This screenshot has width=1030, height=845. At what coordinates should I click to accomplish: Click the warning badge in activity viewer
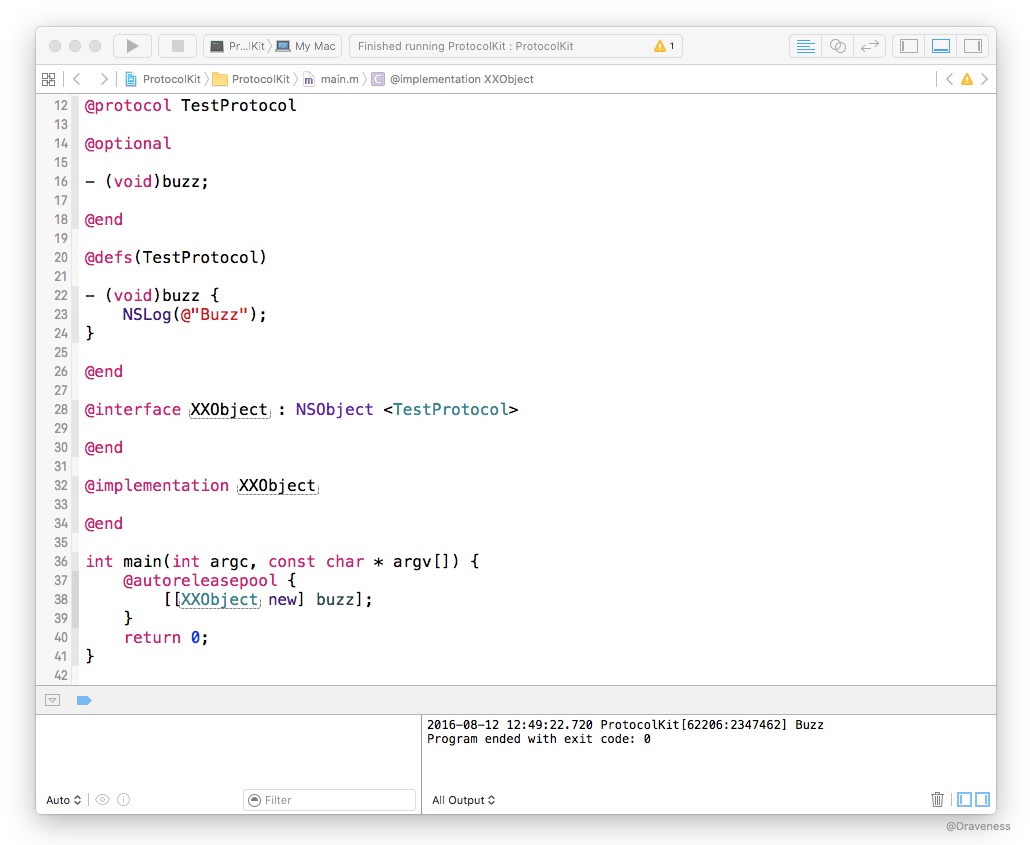664,46
